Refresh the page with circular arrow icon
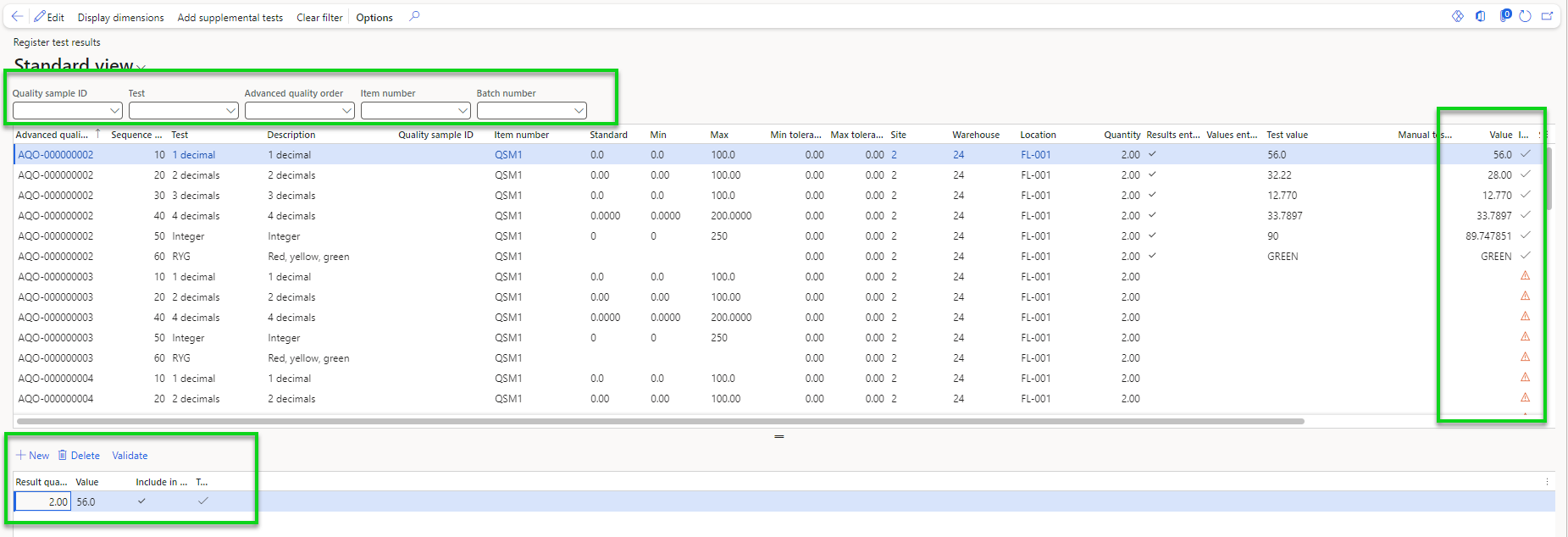 [1525, 16]
